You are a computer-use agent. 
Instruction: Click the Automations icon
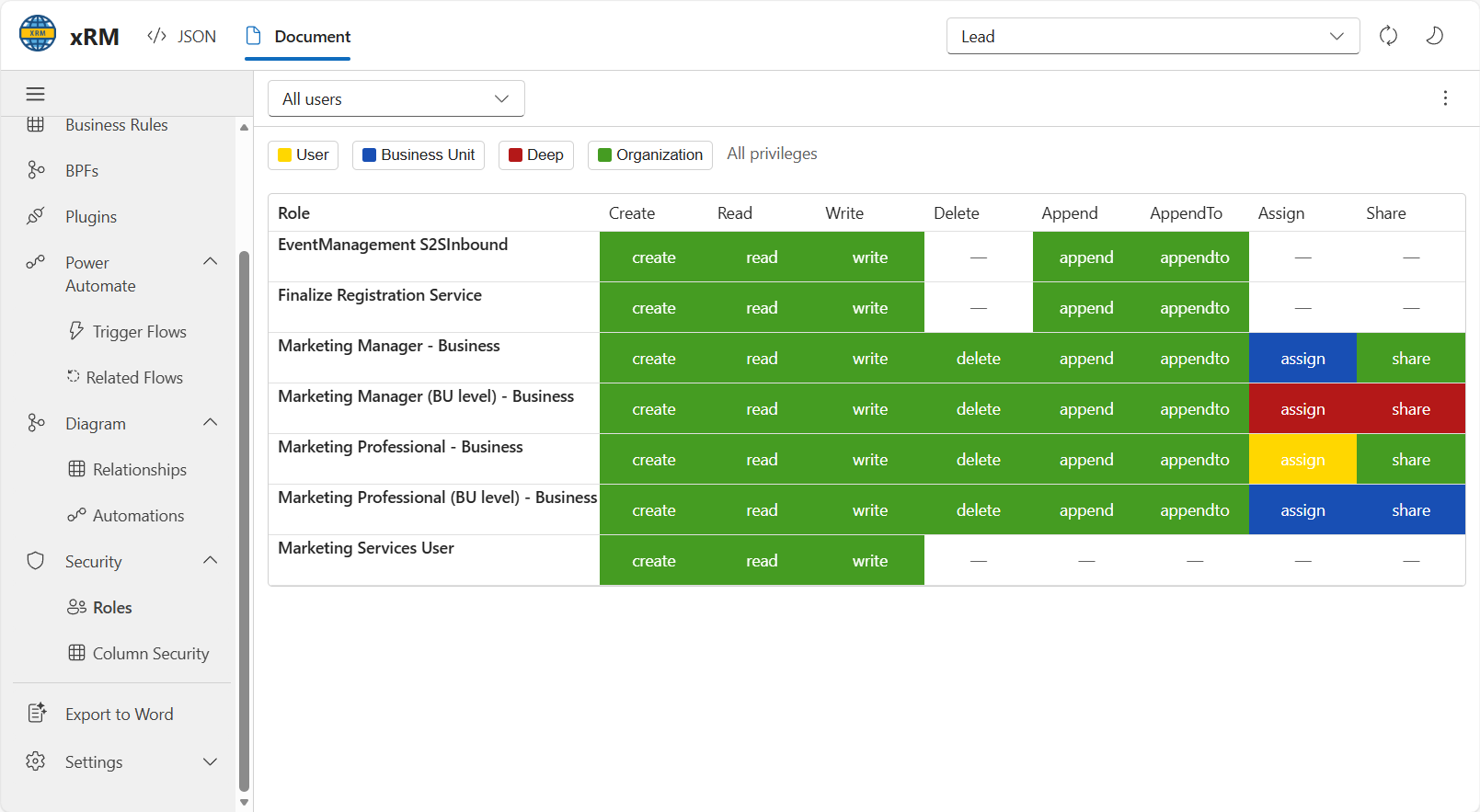(x=76, y=515)
